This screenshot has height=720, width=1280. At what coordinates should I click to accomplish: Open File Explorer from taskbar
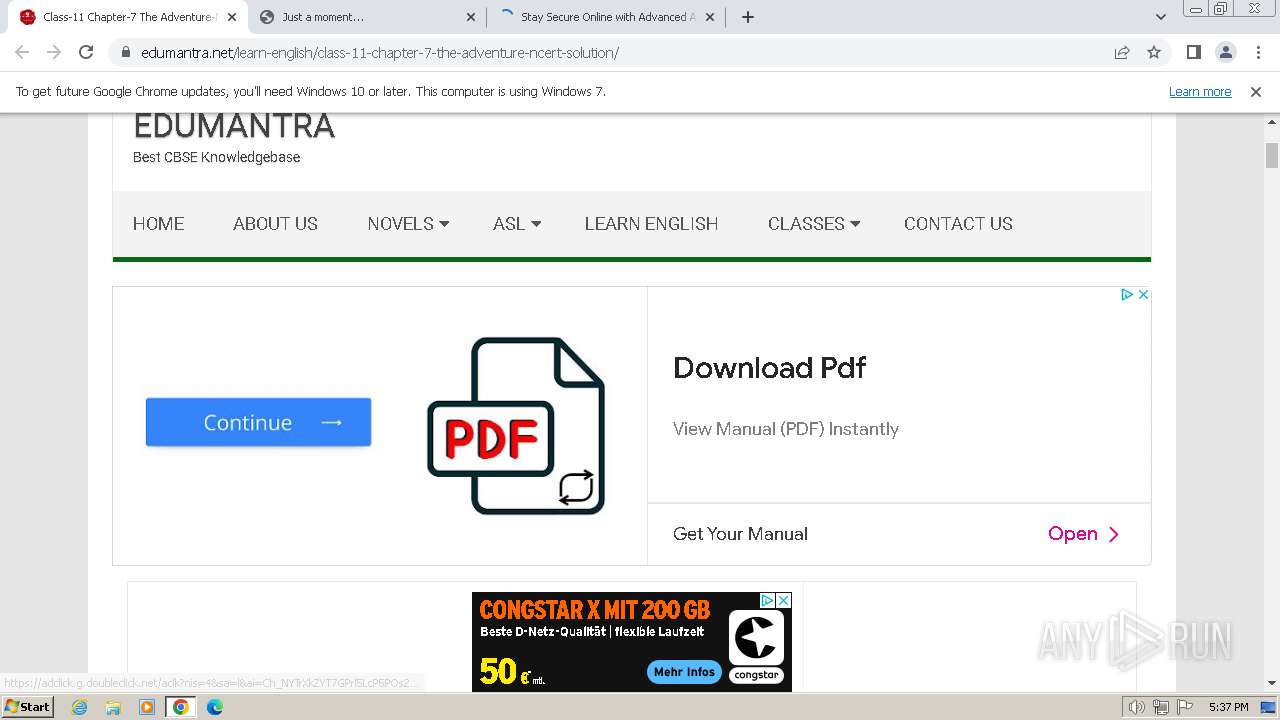[x=113, y=707]
